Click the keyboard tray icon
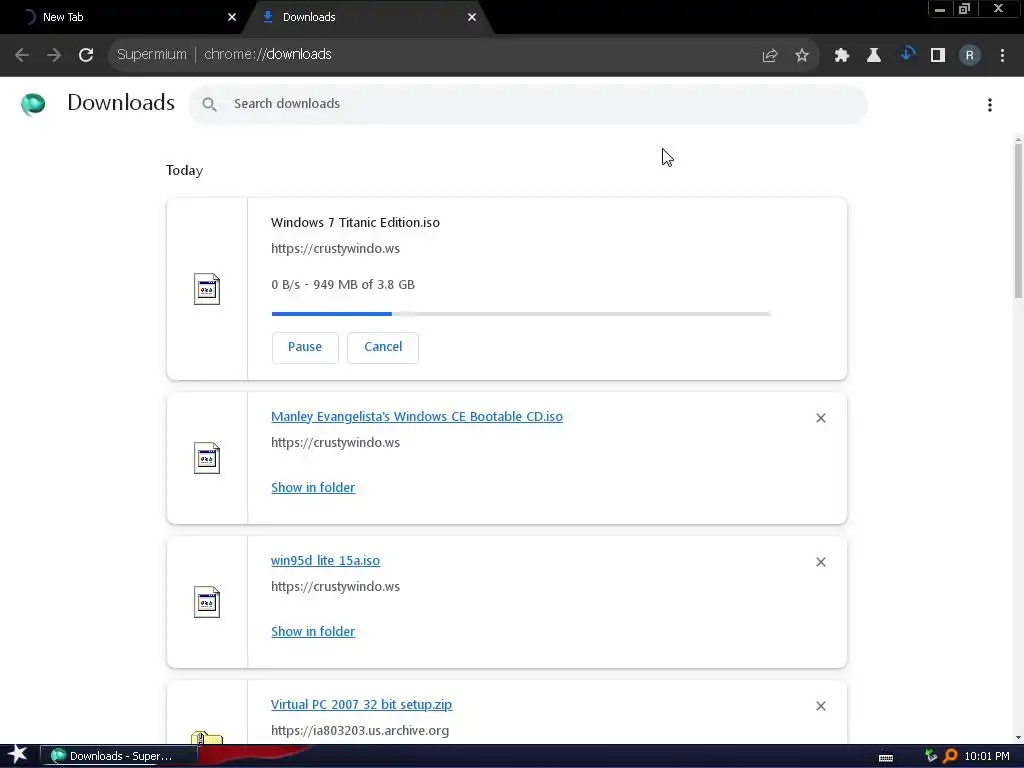Viewport: 1024px width, 768px height. (886, 758)
